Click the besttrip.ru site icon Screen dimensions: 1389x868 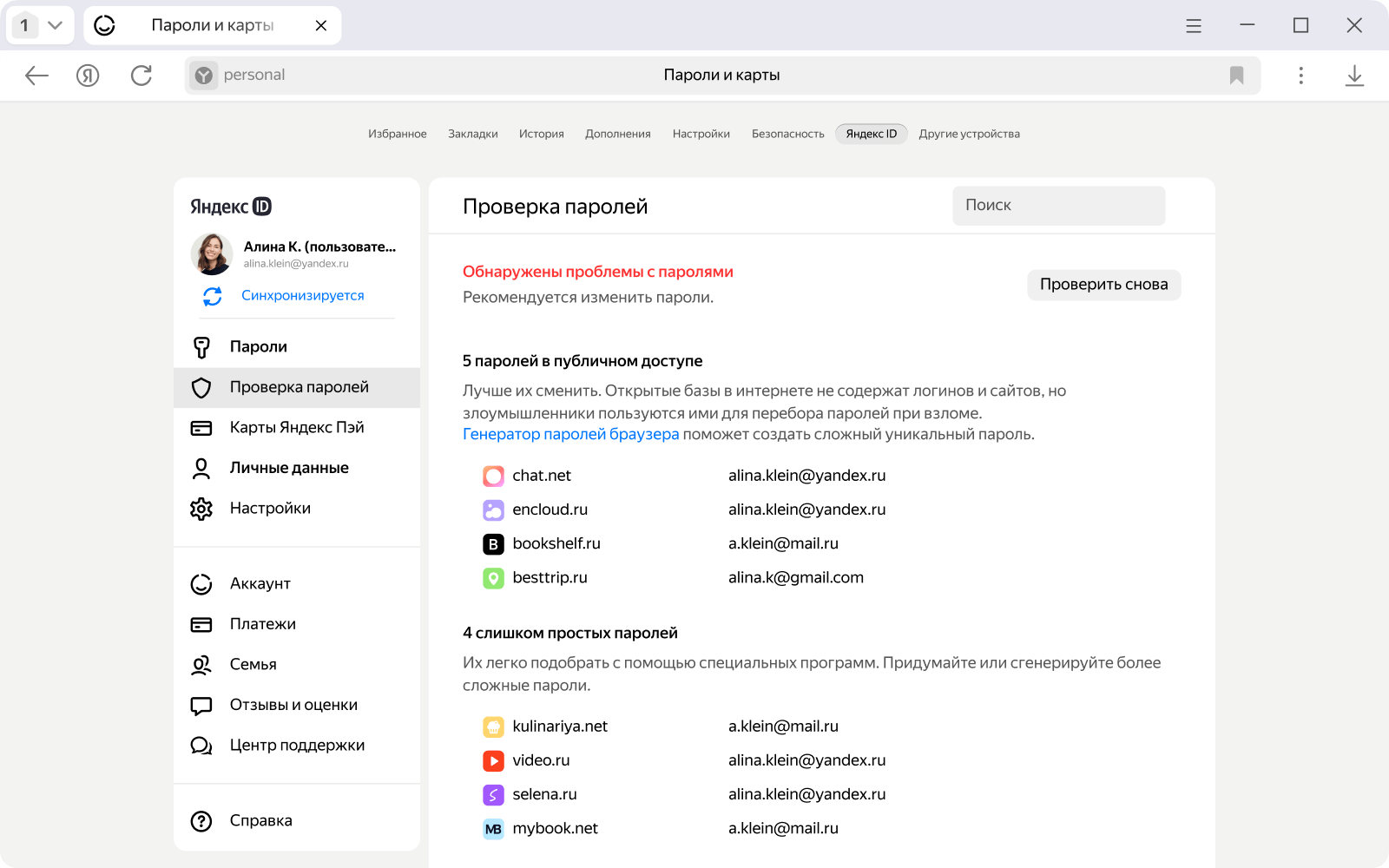pyautogui.click(x=493, y=578)
